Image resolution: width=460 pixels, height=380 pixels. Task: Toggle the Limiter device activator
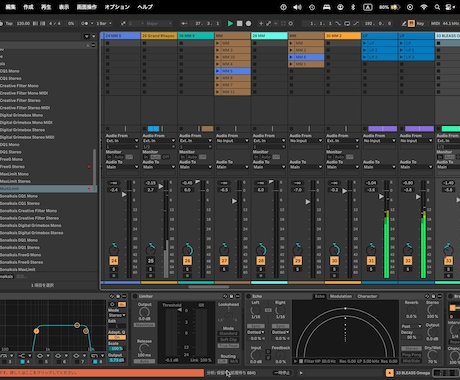[x=135, y=296]
